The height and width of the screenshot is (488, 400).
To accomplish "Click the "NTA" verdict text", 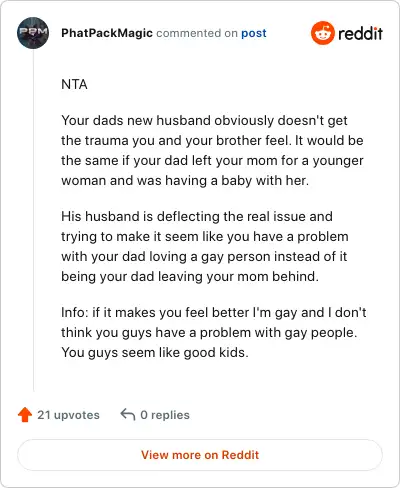I will pos(74,84).
